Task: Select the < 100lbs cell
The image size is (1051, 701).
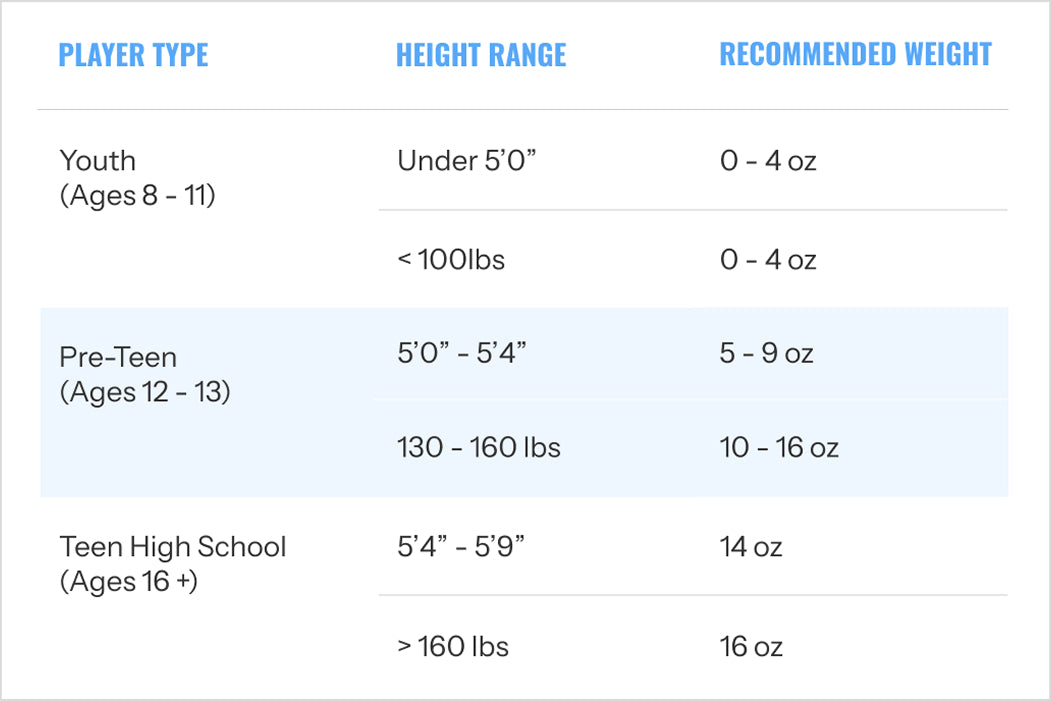Action: pos(451,260)
